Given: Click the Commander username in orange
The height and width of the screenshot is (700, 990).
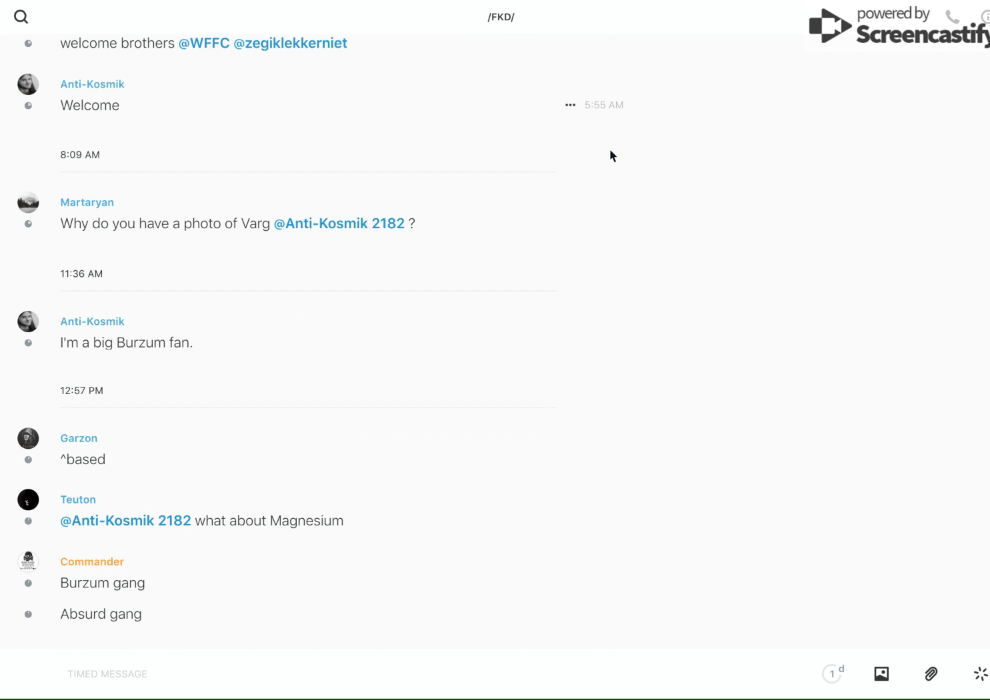Looking at the screenshot, I should click(x=92, y=562).
